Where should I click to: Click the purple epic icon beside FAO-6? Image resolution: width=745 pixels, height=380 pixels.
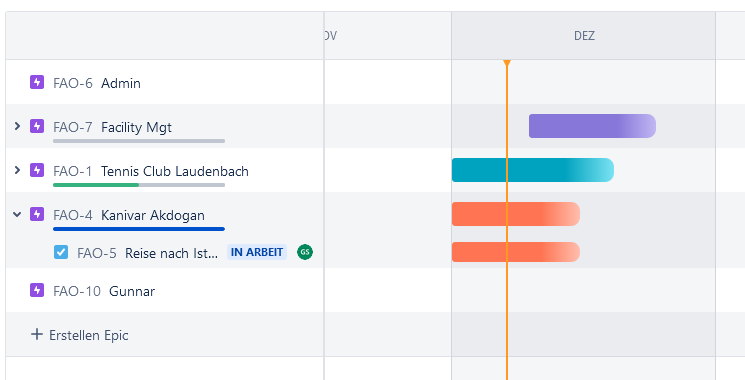coord(37,82)
